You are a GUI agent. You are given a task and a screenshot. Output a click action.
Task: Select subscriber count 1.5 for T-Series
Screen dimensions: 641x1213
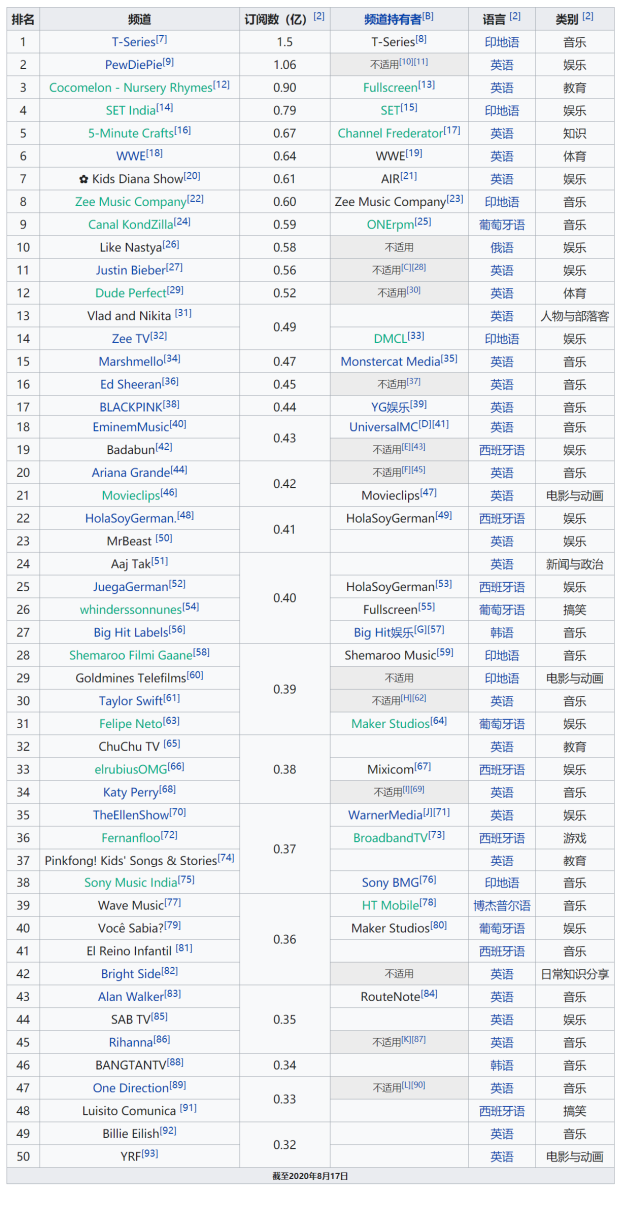(285, 42)
